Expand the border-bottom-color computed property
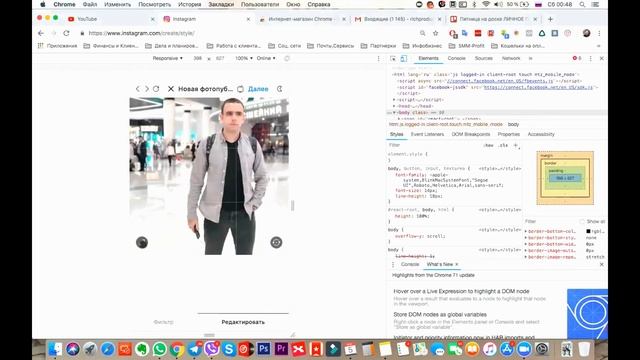 (526, 231)
